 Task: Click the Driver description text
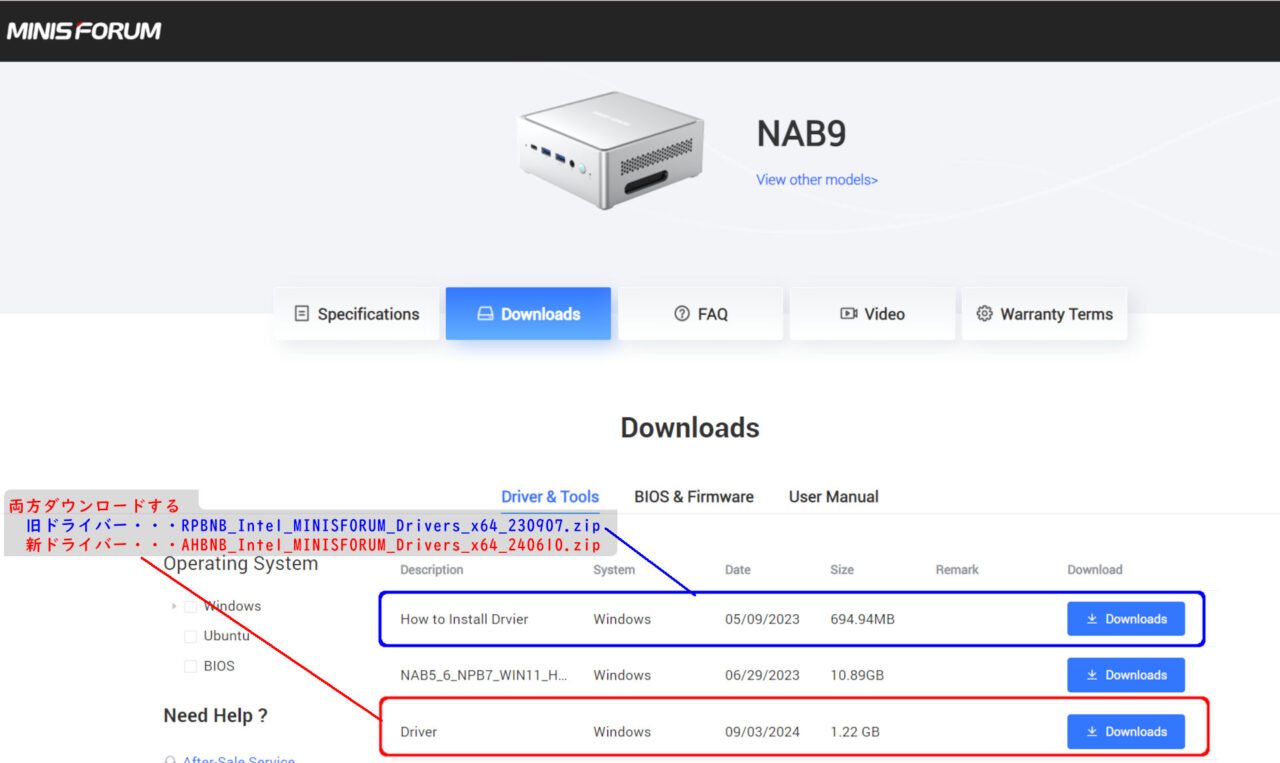click(x=419, y=732)
